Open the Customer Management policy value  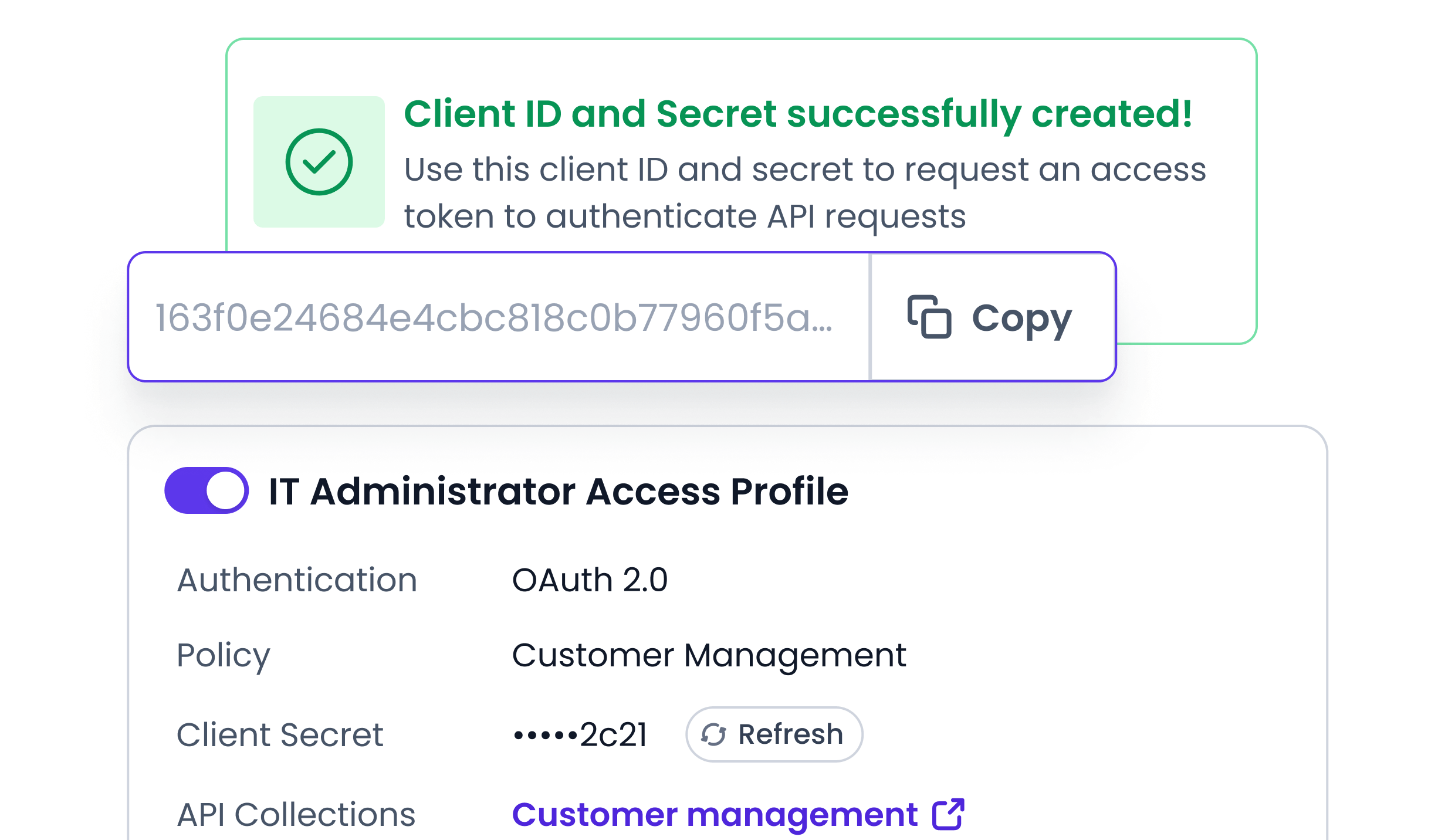click(x=709, y=656)
